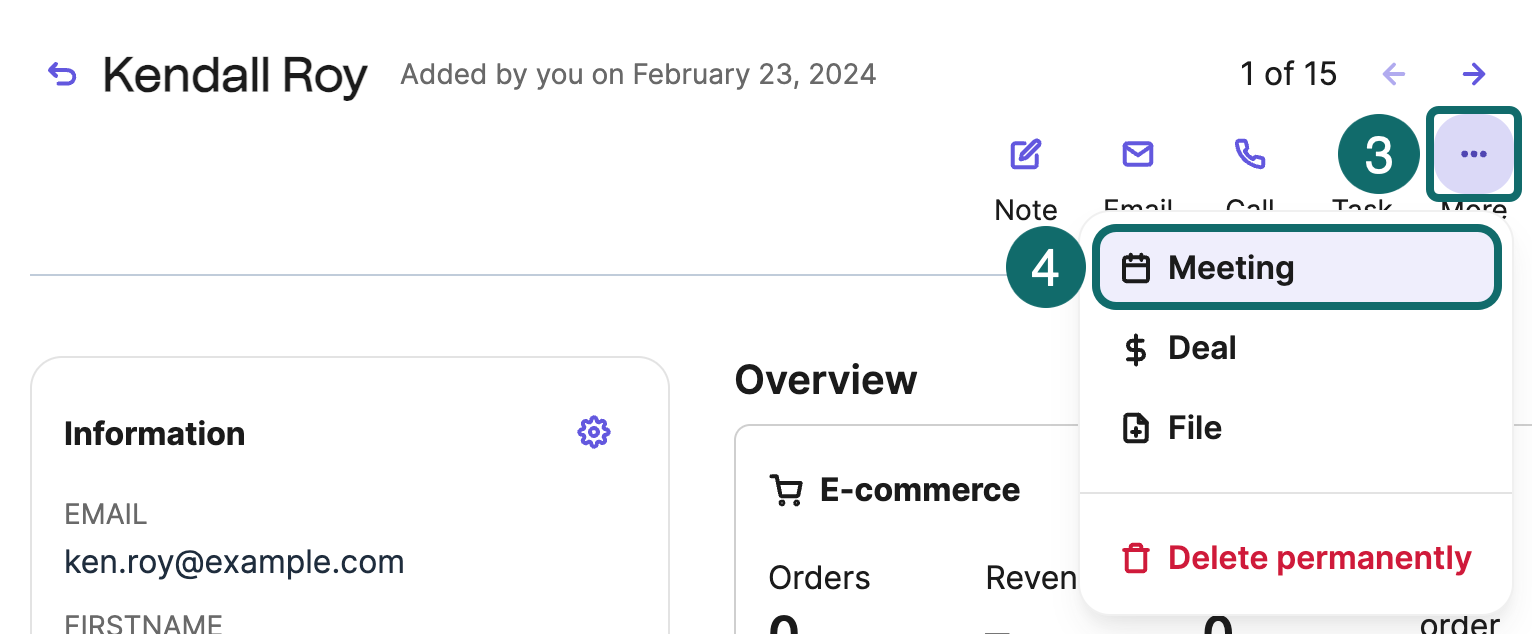Choose File from the More menu

(1195, 428)
